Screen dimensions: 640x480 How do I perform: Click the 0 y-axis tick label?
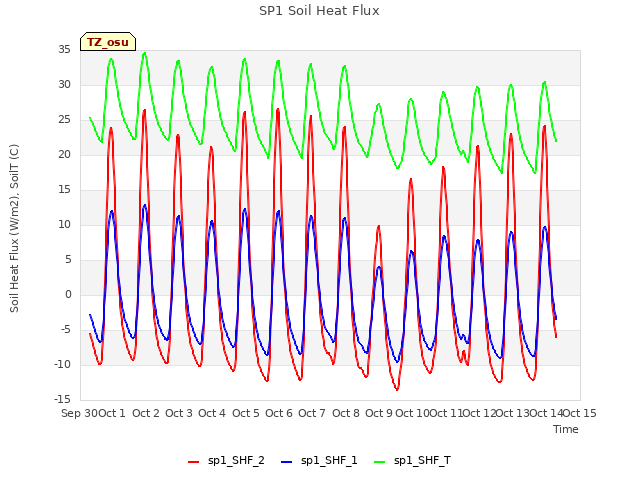click(68, 294)
